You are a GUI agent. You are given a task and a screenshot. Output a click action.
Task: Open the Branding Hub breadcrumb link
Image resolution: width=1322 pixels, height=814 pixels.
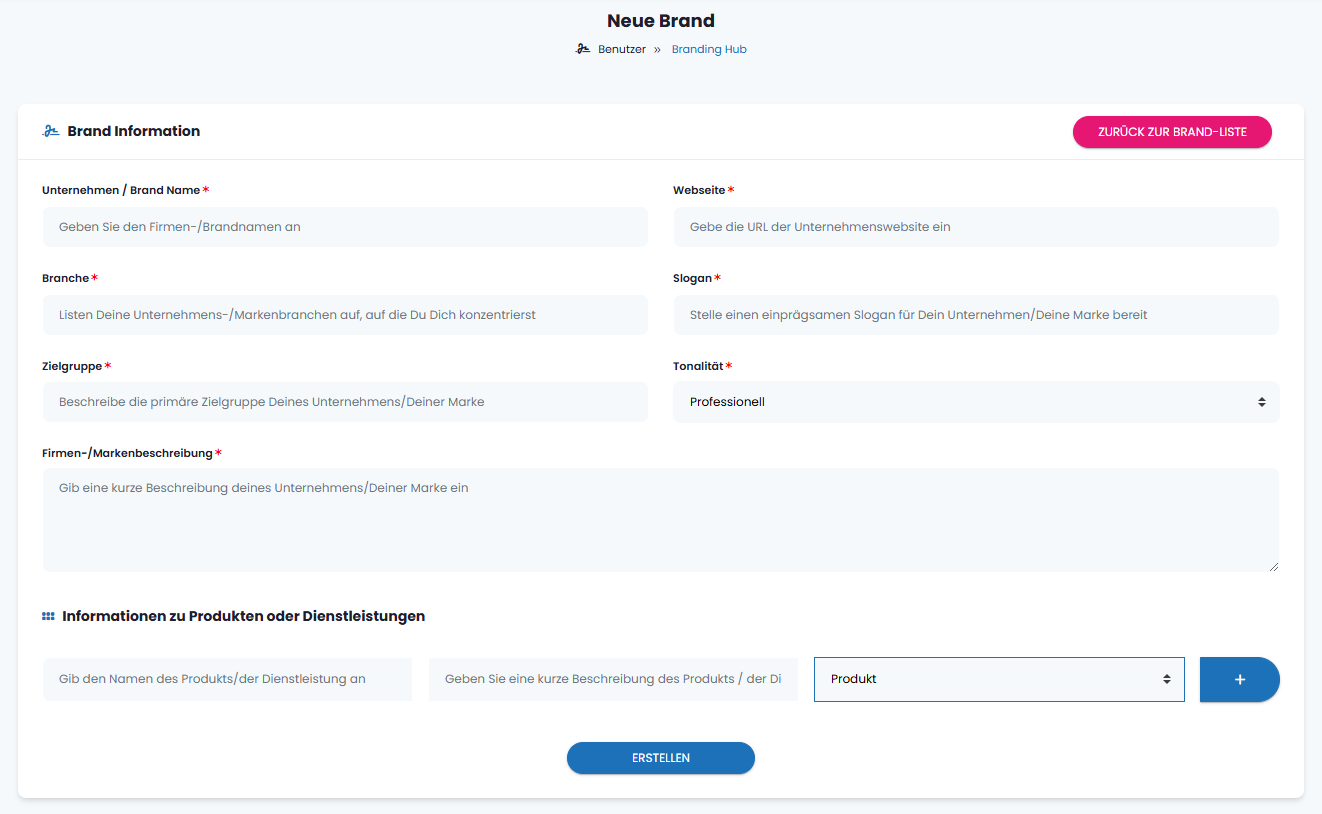pyautogui.click(x=709, y=49)
